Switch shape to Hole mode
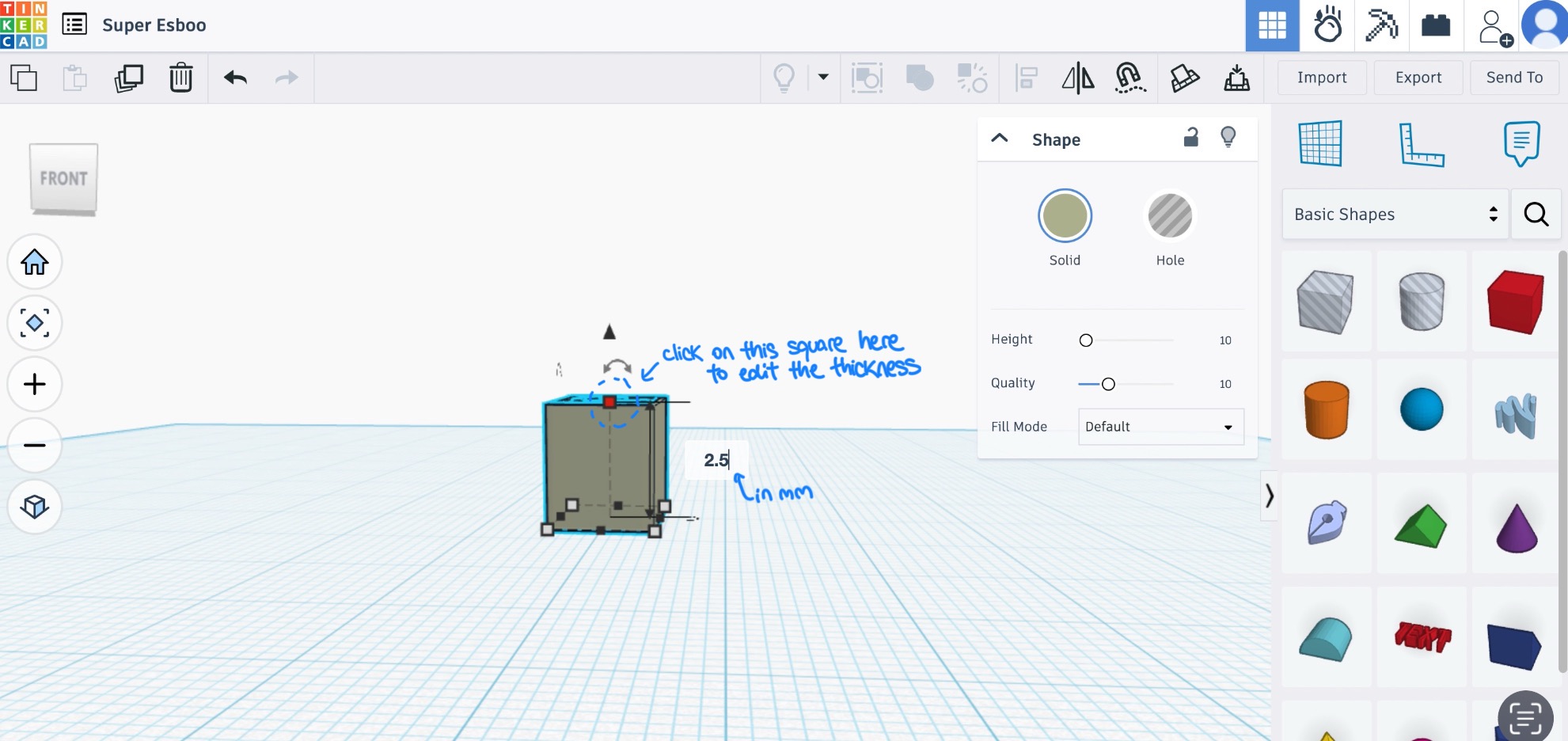This screenshot has height=741, width=1568. pos(1170,216)
